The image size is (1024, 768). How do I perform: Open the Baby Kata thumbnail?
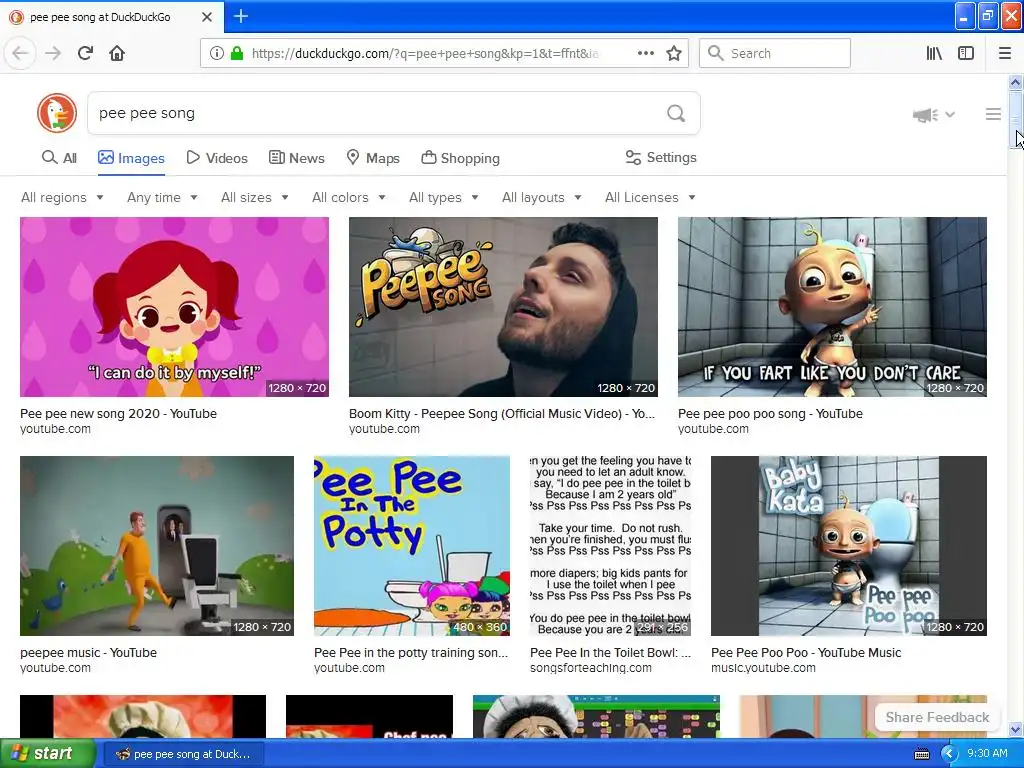click(849, 546)
